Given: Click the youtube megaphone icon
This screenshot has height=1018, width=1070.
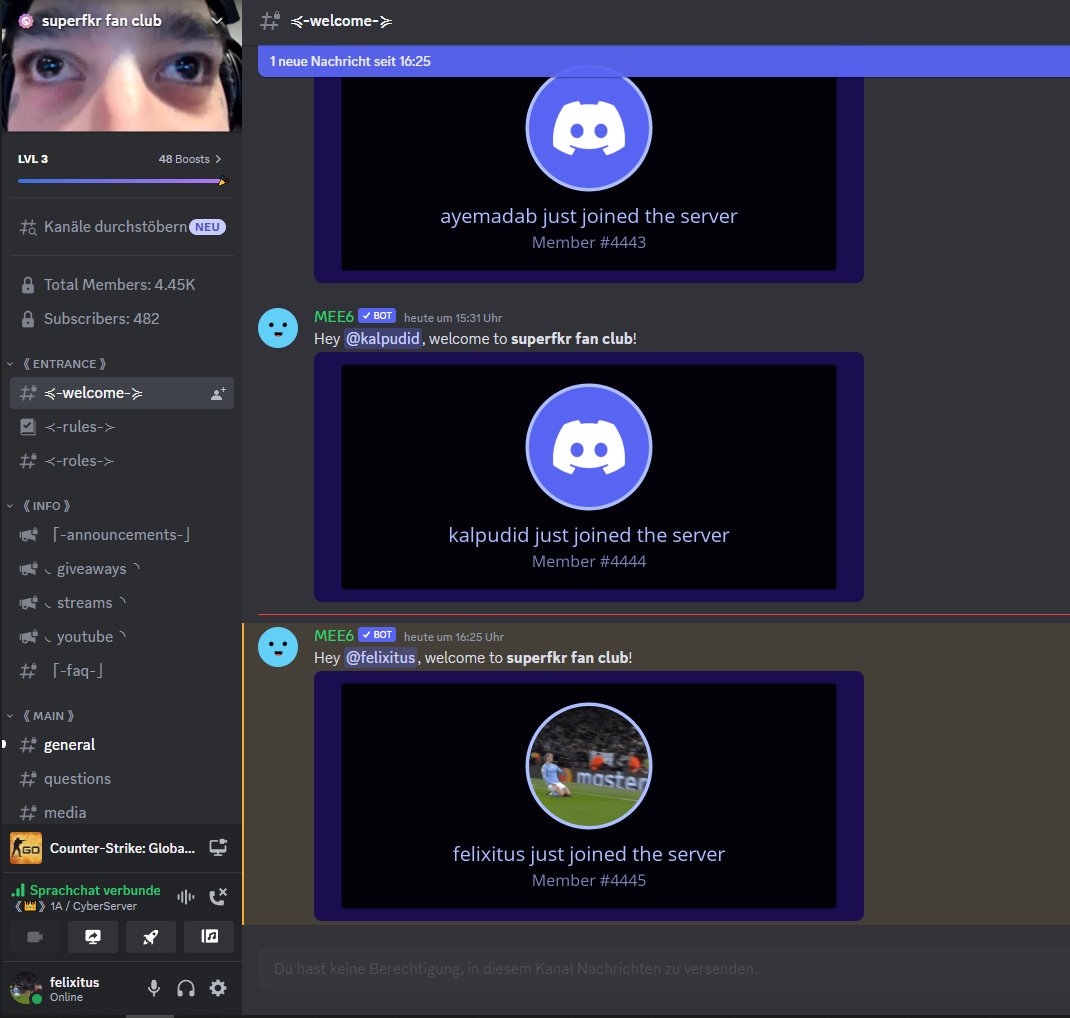Looking at the screenshot, I should pos(28,637).
